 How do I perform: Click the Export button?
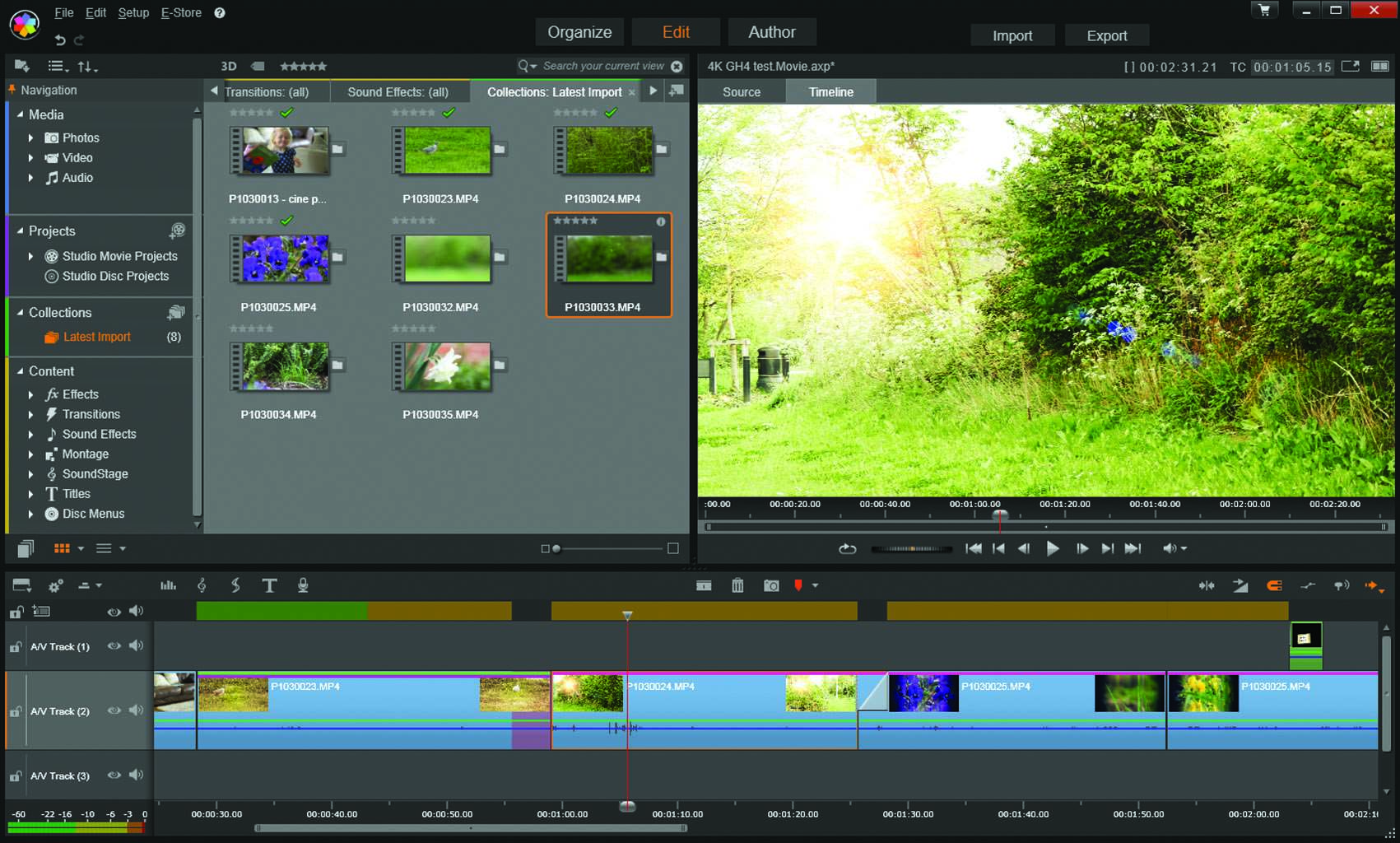point(1106,35)
